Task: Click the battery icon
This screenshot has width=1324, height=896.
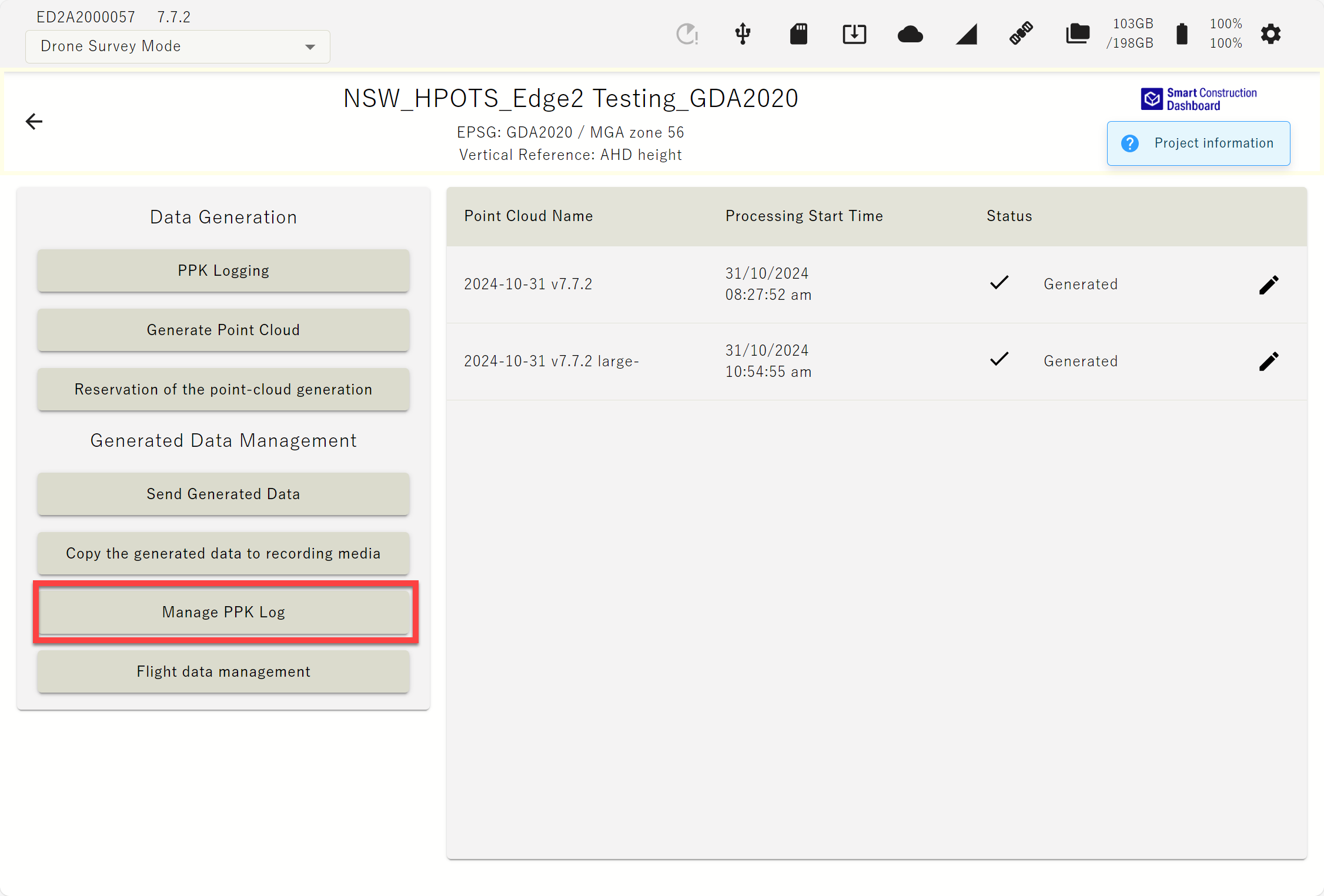Action: click(1182, 34)
